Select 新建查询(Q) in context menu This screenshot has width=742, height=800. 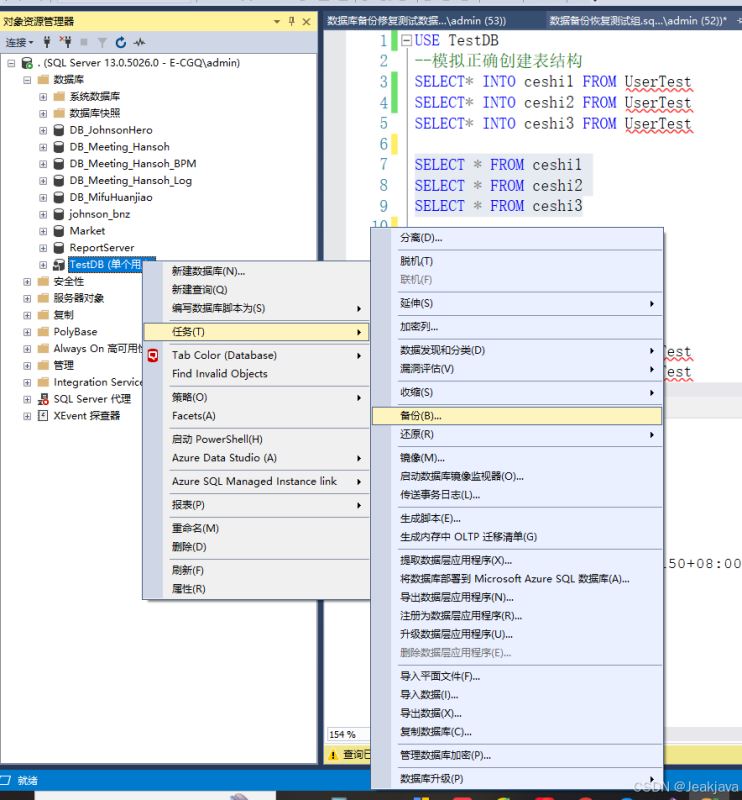(x=255, y=290)
